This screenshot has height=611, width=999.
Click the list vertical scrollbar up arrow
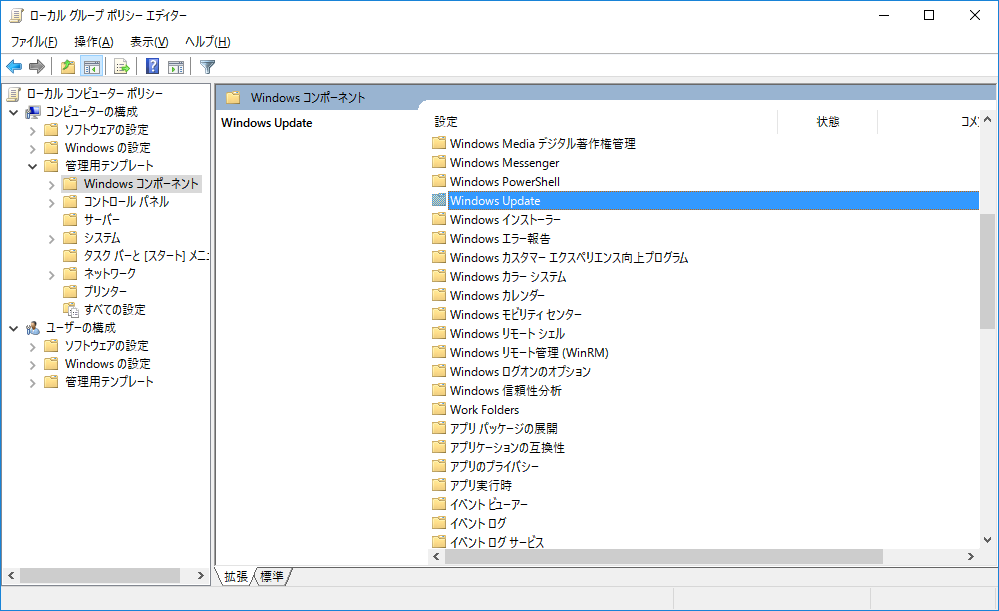(x=988, y=119)
